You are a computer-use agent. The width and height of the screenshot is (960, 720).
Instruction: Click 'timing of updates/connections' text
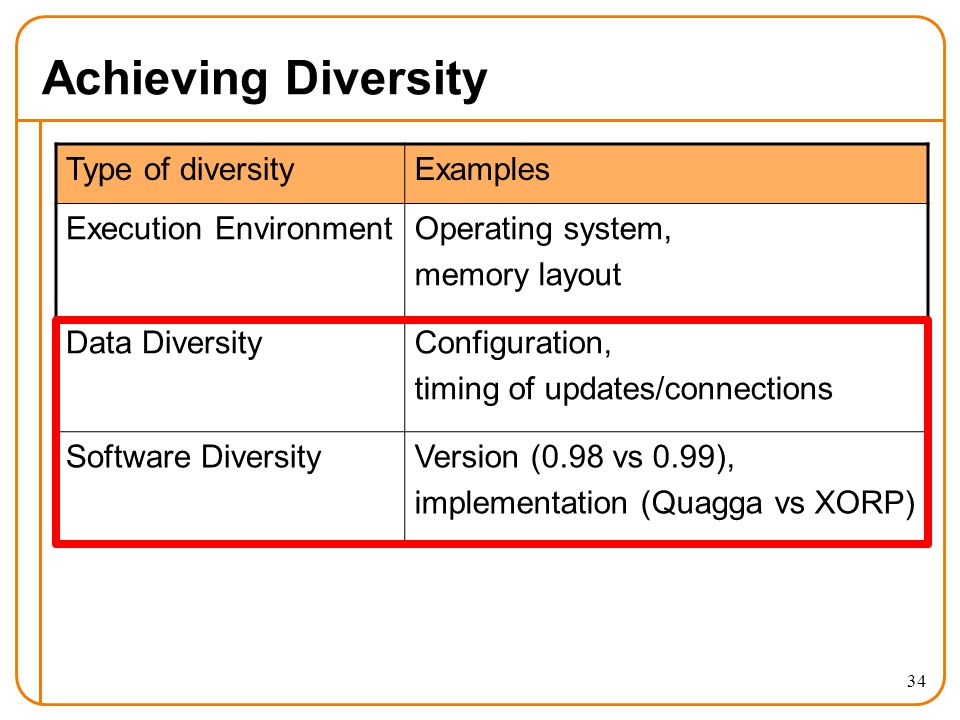[x=624, y=389]
